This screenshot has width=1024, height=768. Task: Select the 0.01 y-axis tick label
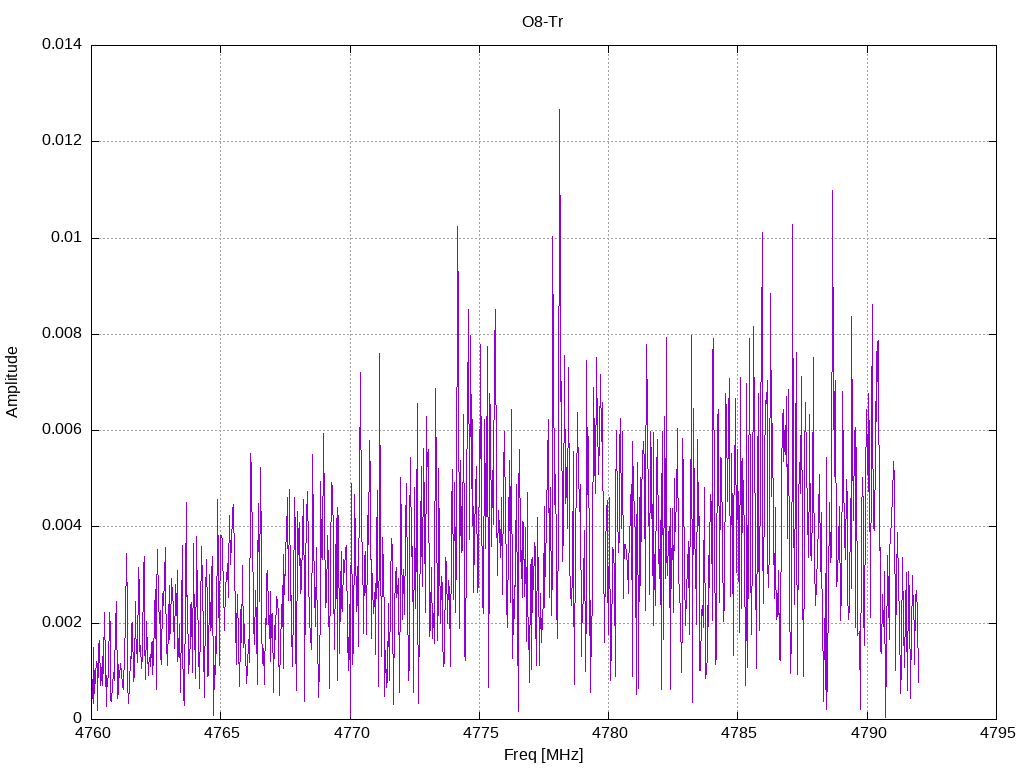67,237
